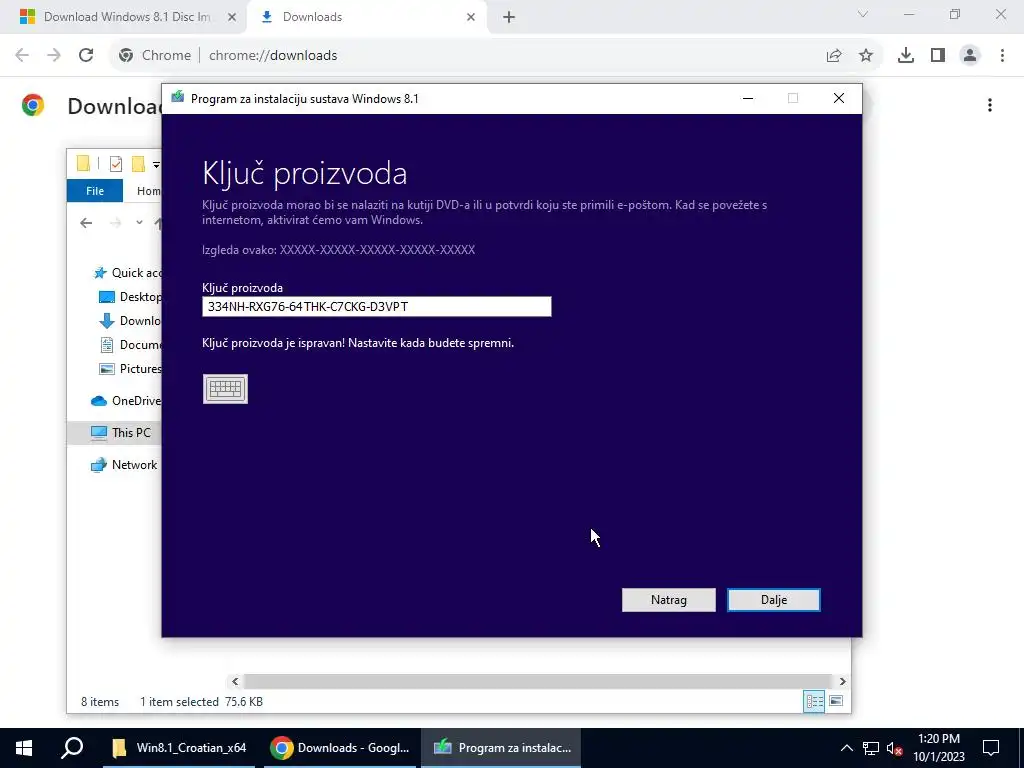Toggle Chrome side panel

coord(938,56)
